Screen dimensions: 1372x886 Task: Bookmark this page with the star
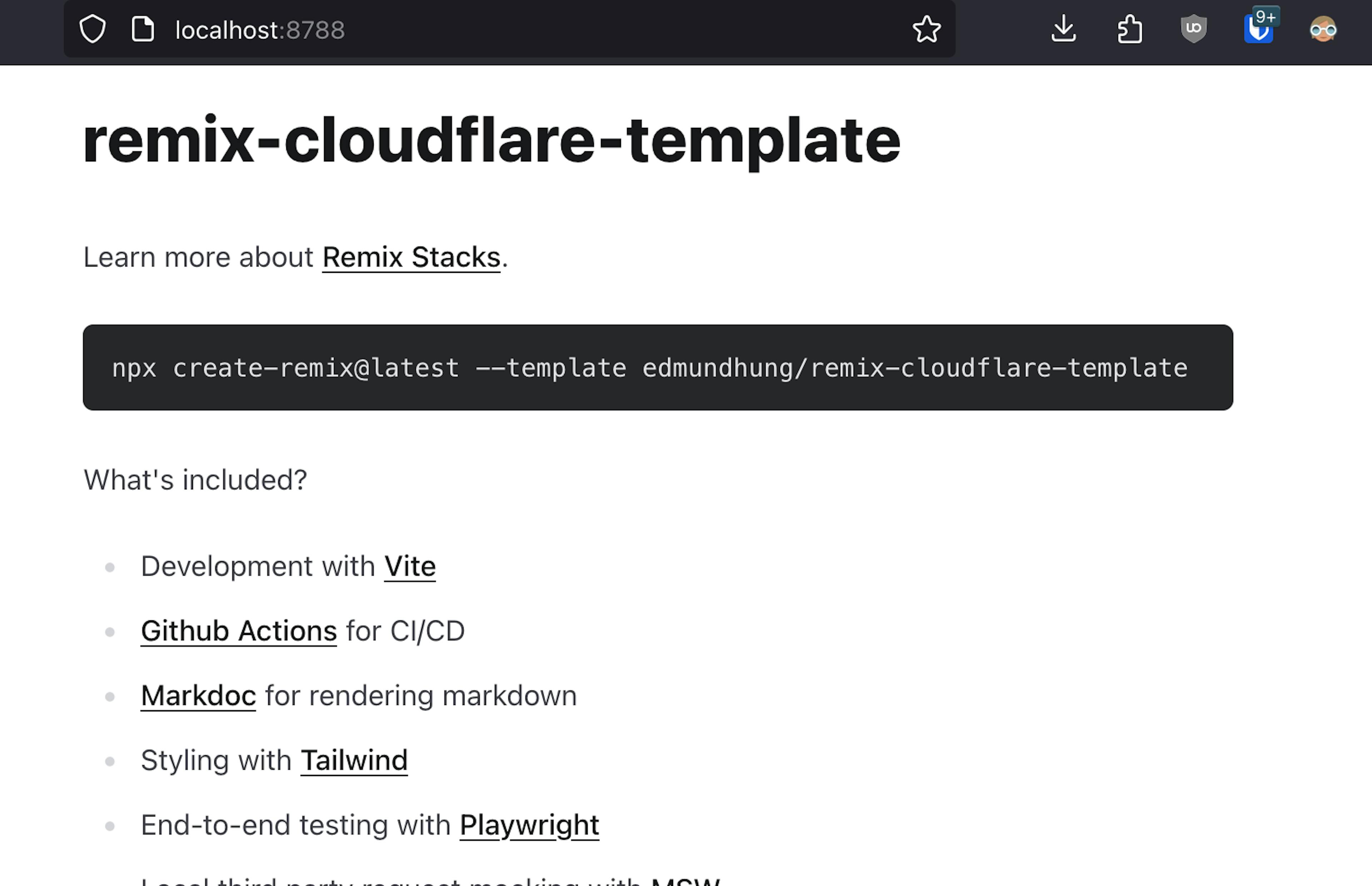[x=926, y=29]
